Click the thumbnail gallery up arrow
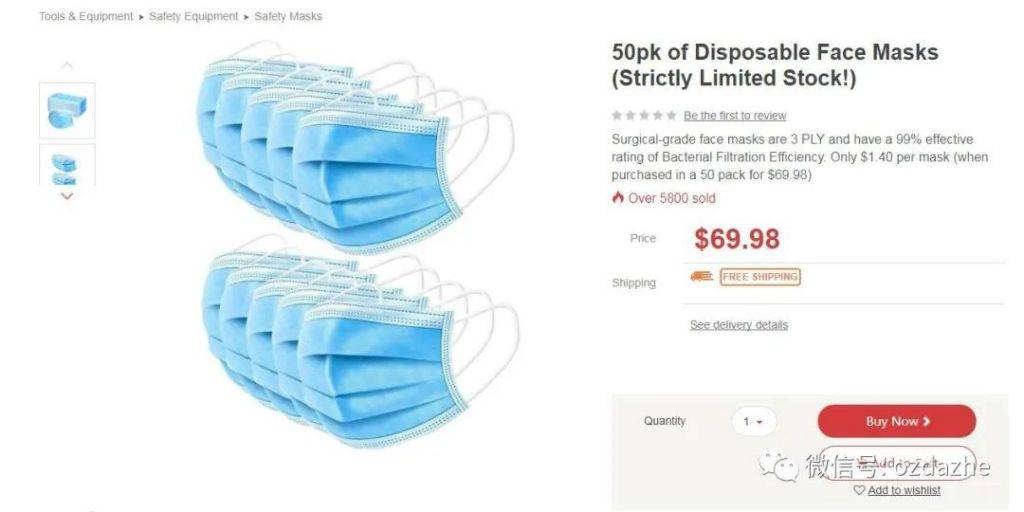This screenshot has width=1024, height=512. pyautogui.click(x=67, y=65)
